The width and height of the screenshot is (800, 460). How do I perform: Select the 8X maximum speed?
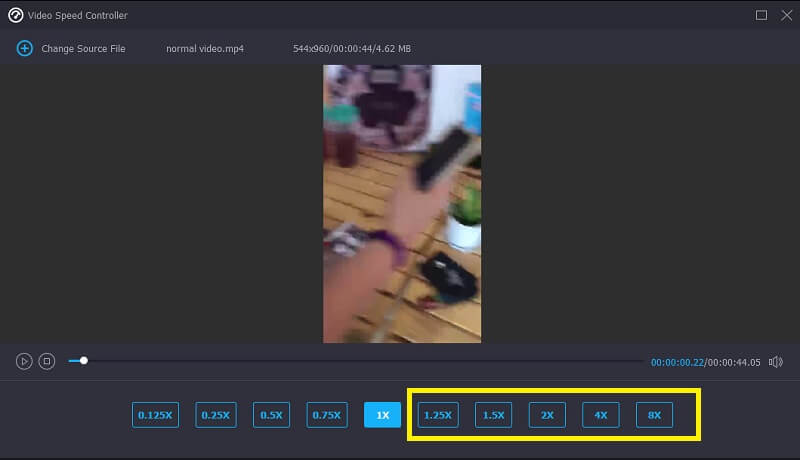pyautogui.click(x=654, y=415)
